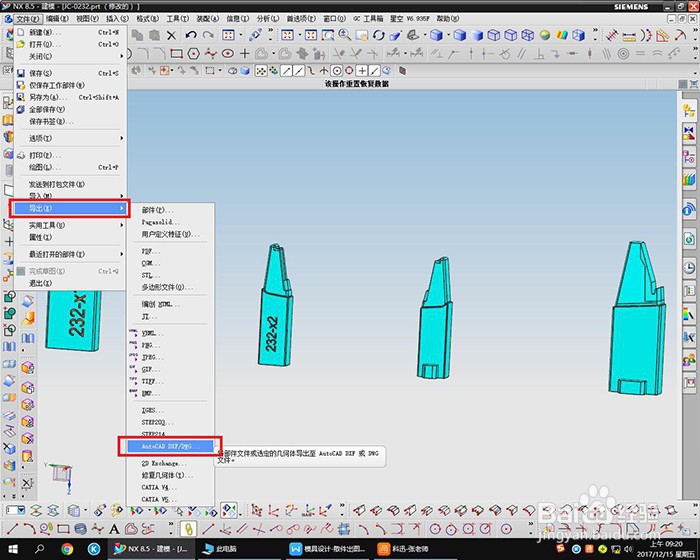Click Save As in File menu
Viewport: 700px width, 560px height.
click(x=70, y=97)
